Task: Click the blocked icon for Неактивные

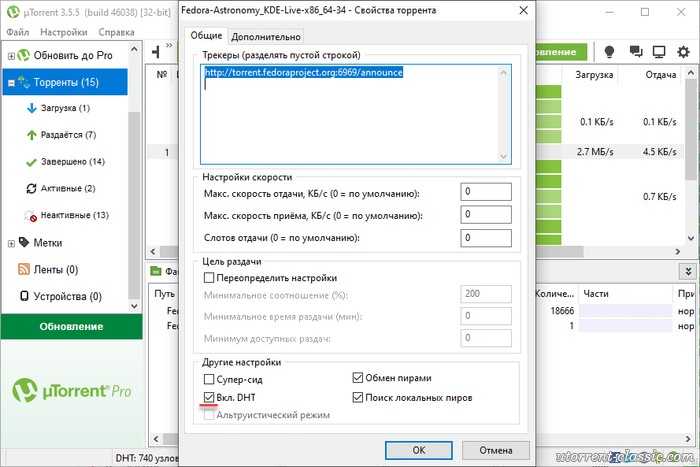Action: pos(31,216)
